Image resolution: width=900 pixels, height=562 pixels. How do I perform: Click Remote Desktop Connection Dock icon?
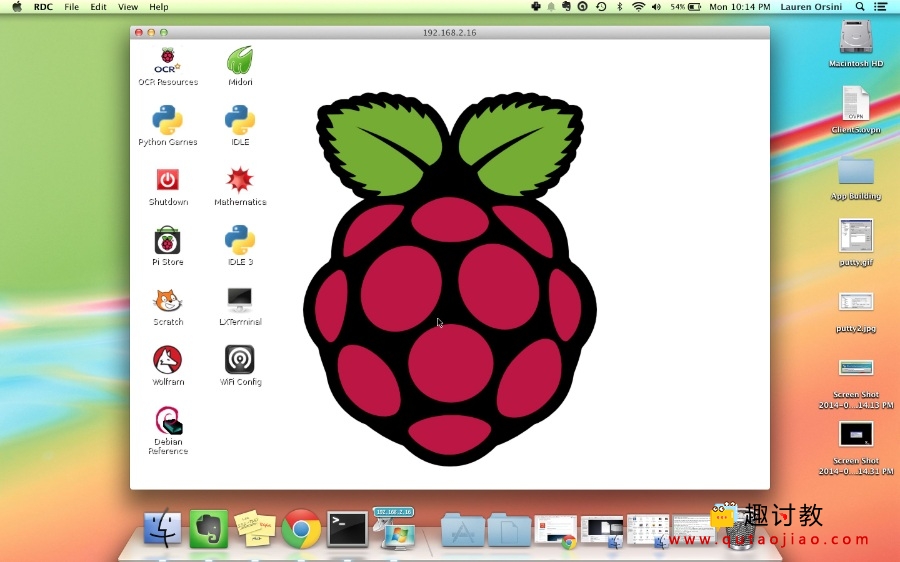(395, 529)
